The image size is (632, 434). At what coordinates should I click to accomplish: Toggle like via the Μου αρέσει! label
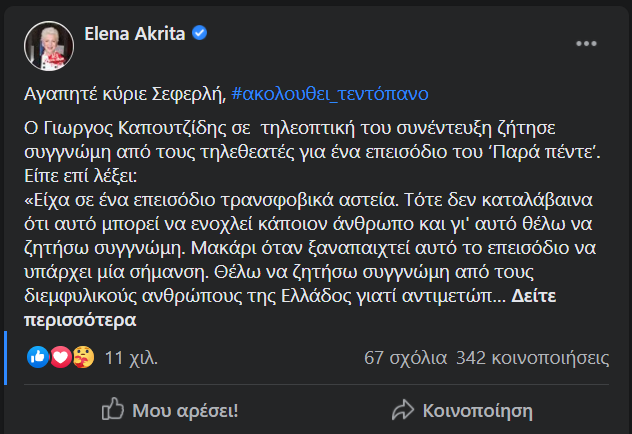click(x=185, y=410)
